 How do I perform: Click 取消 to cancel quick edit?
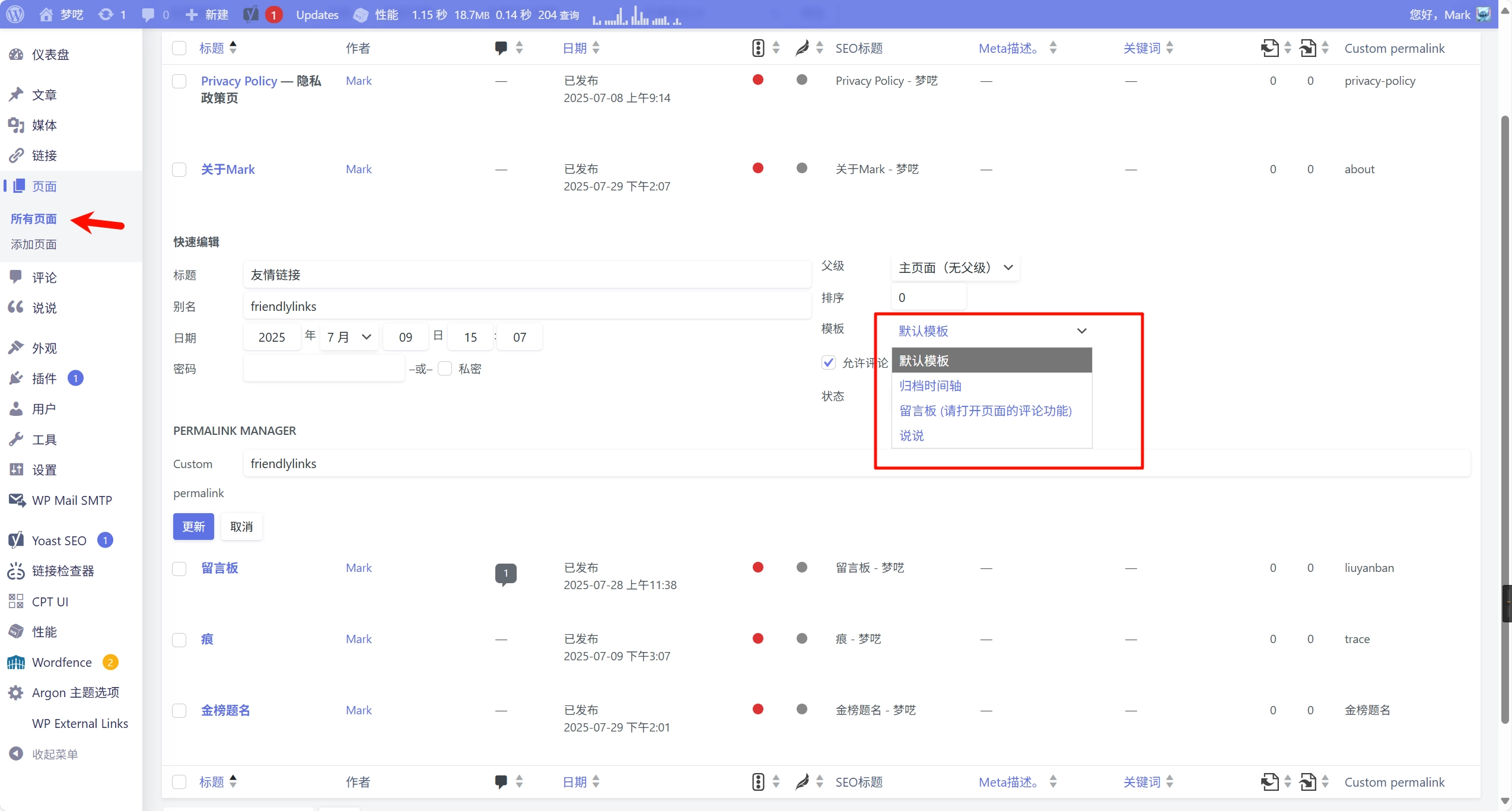pos(241,527)
